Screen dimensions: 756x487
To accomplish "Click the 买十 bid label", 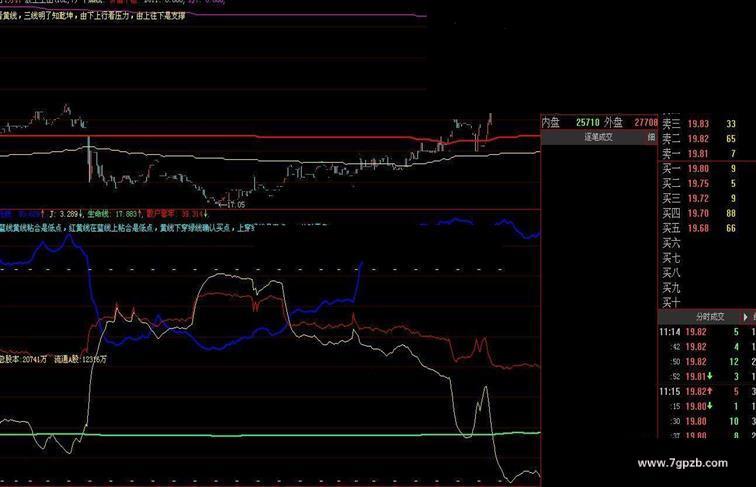I will [671, 303].
